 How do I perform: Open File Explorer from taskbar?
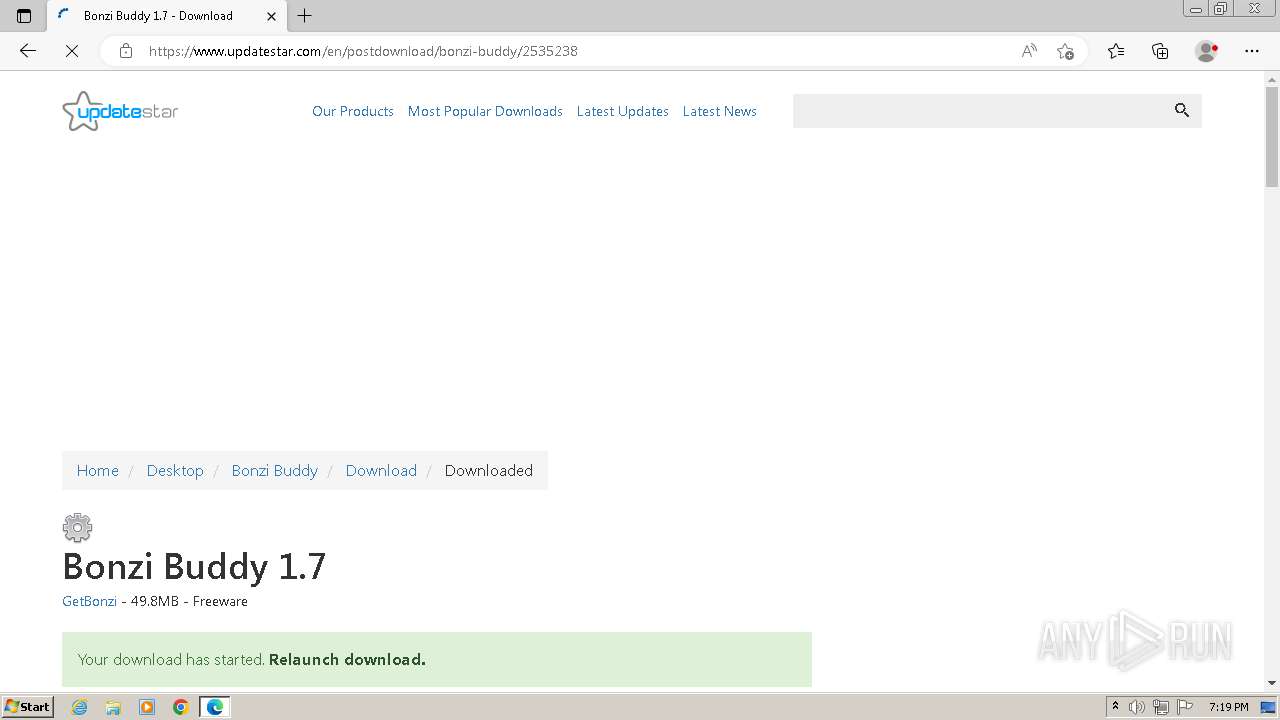(x=113, y=707)
